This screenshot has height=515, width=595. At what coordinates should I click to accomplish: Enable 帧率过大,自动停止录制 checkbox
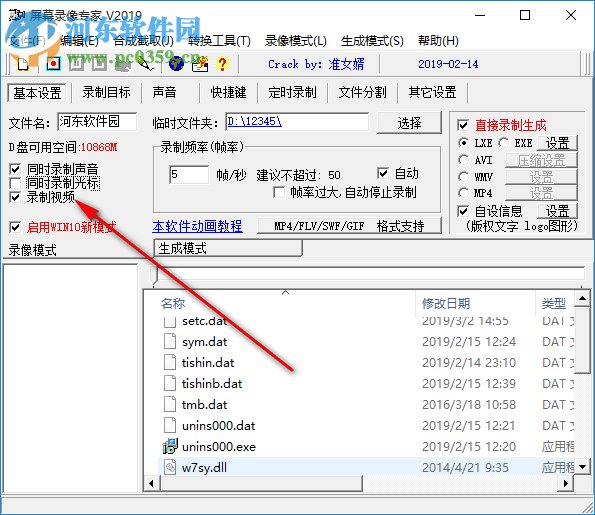pyautogui.click(x=279, y=192)
